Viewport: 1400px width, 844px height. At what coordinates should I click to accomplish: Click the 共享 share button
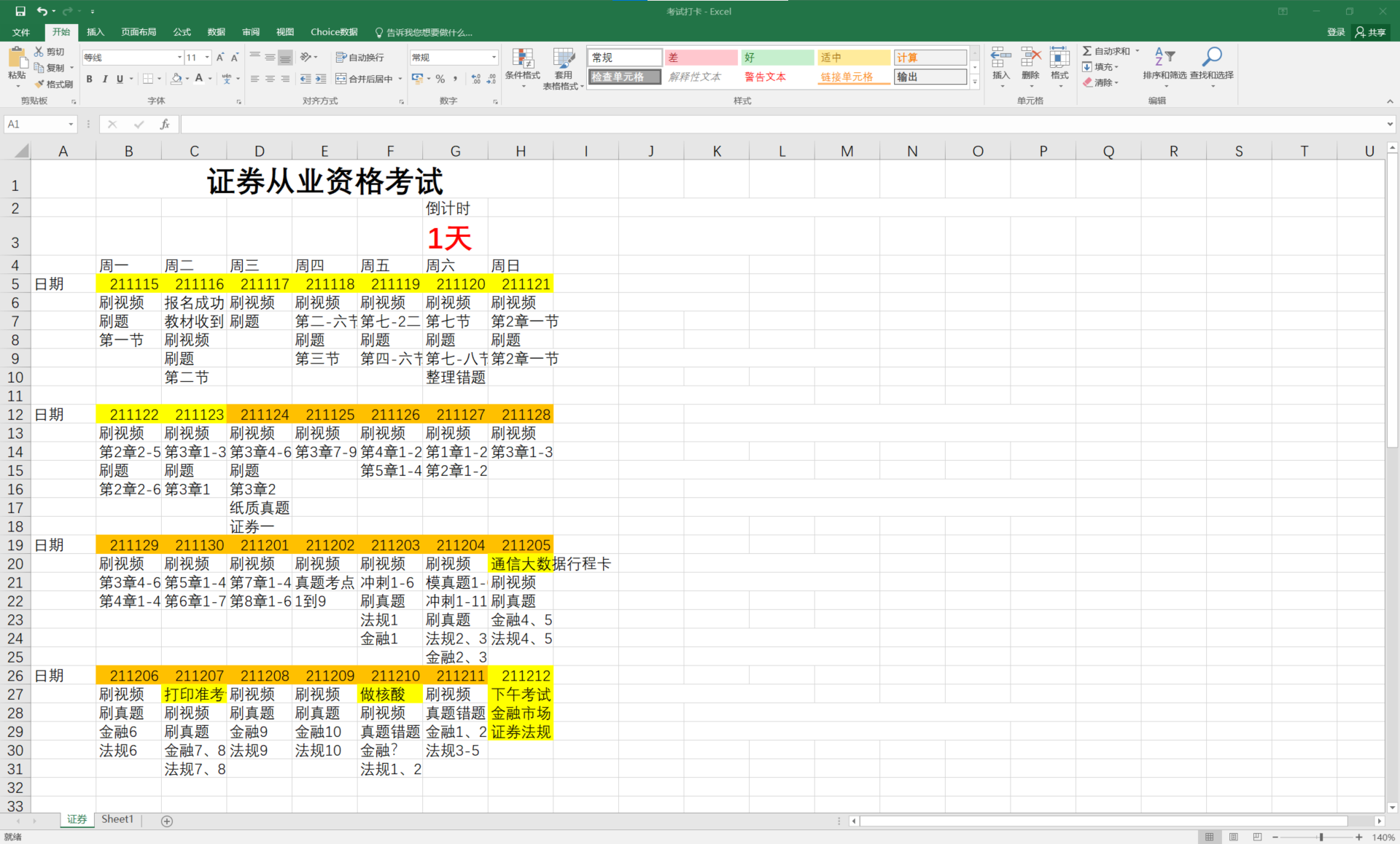1370,32
